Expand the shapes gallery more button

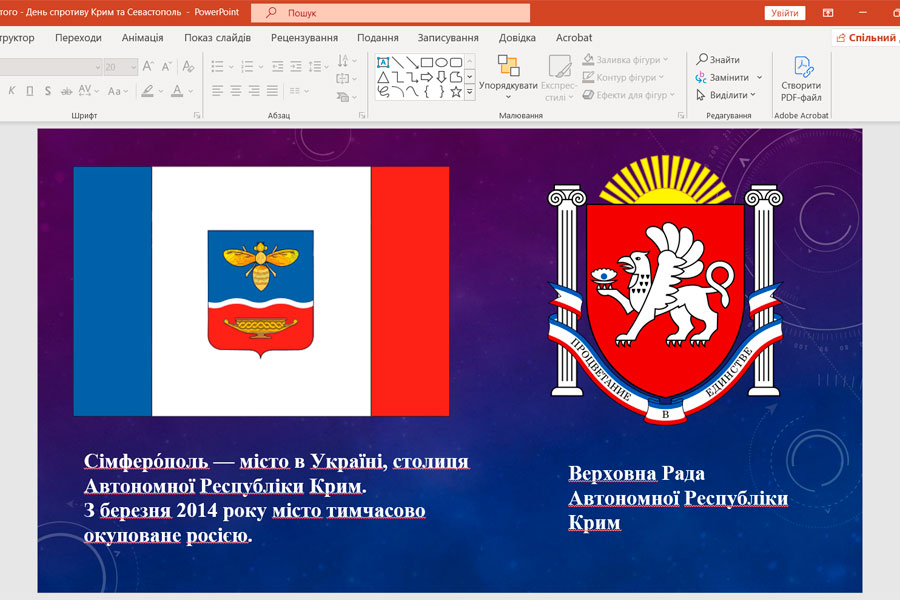470,91
